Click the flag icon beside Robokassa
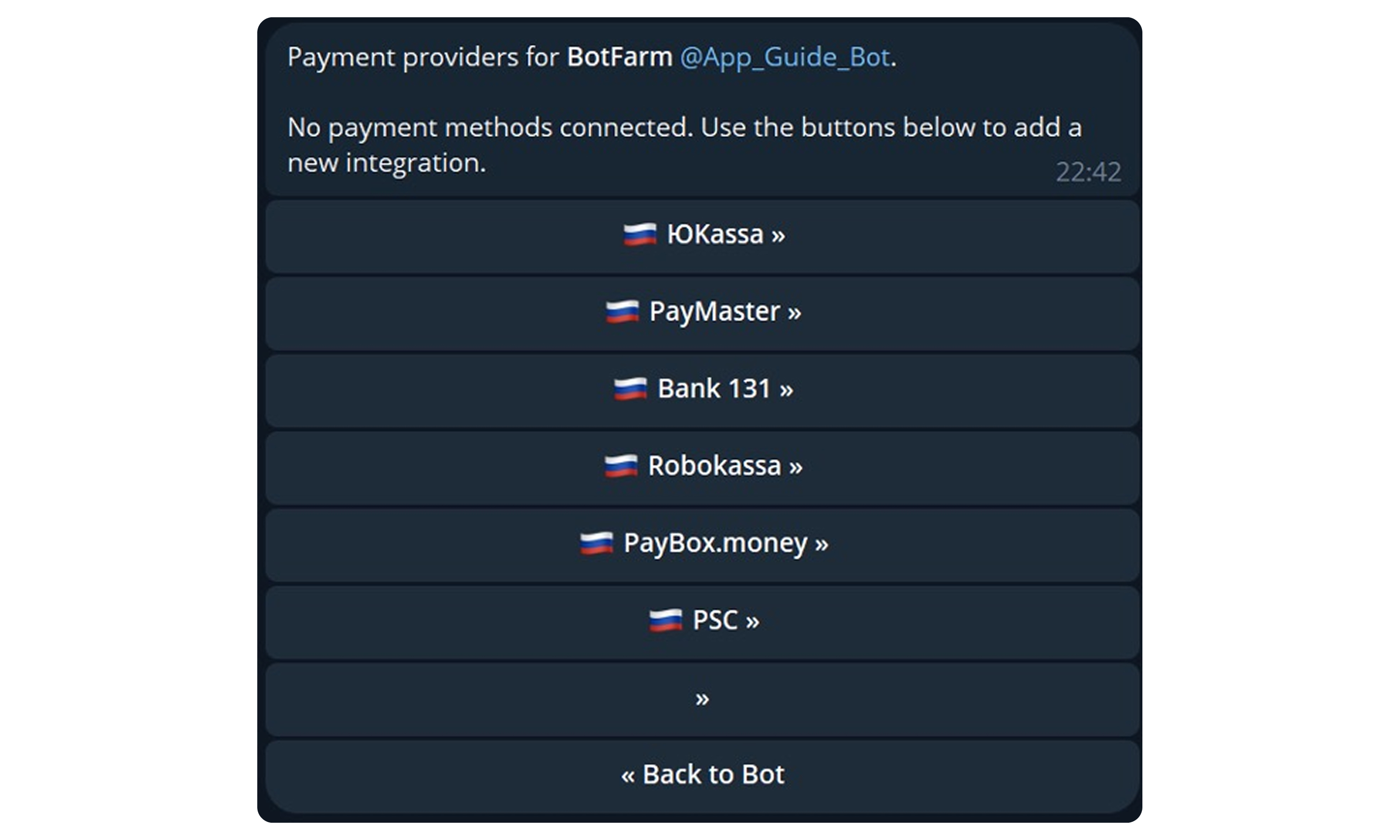1400x840 pixels. click(621, 466)
